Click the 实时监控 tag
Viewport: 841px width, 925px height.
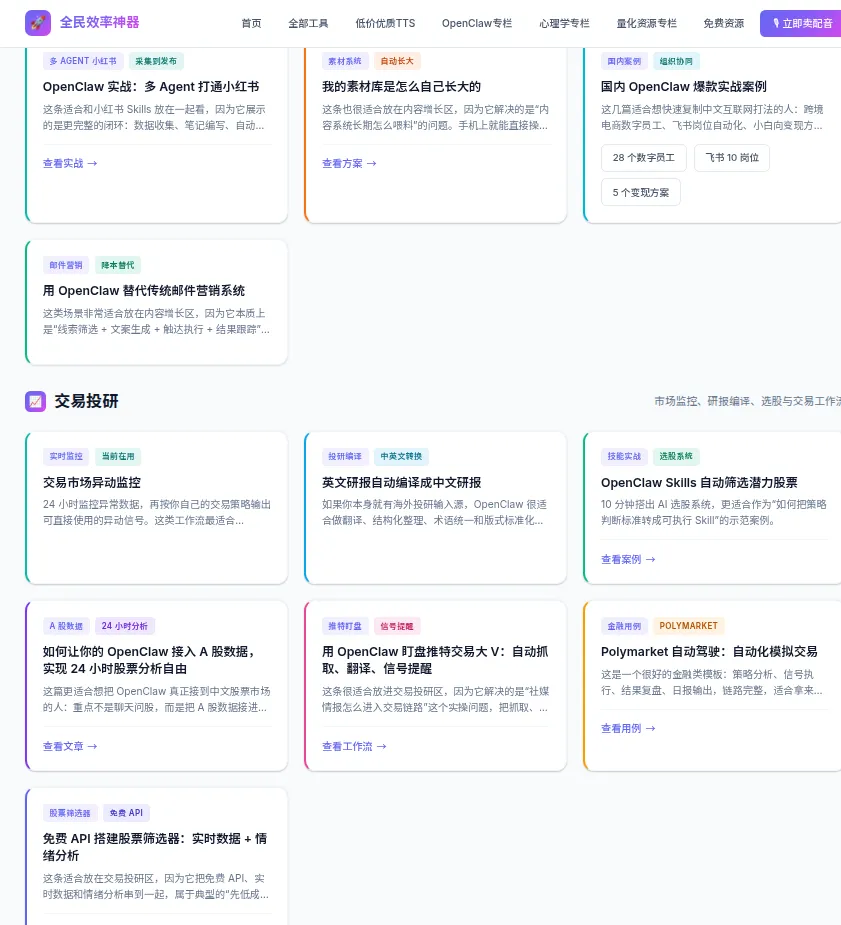click(66, 457)
